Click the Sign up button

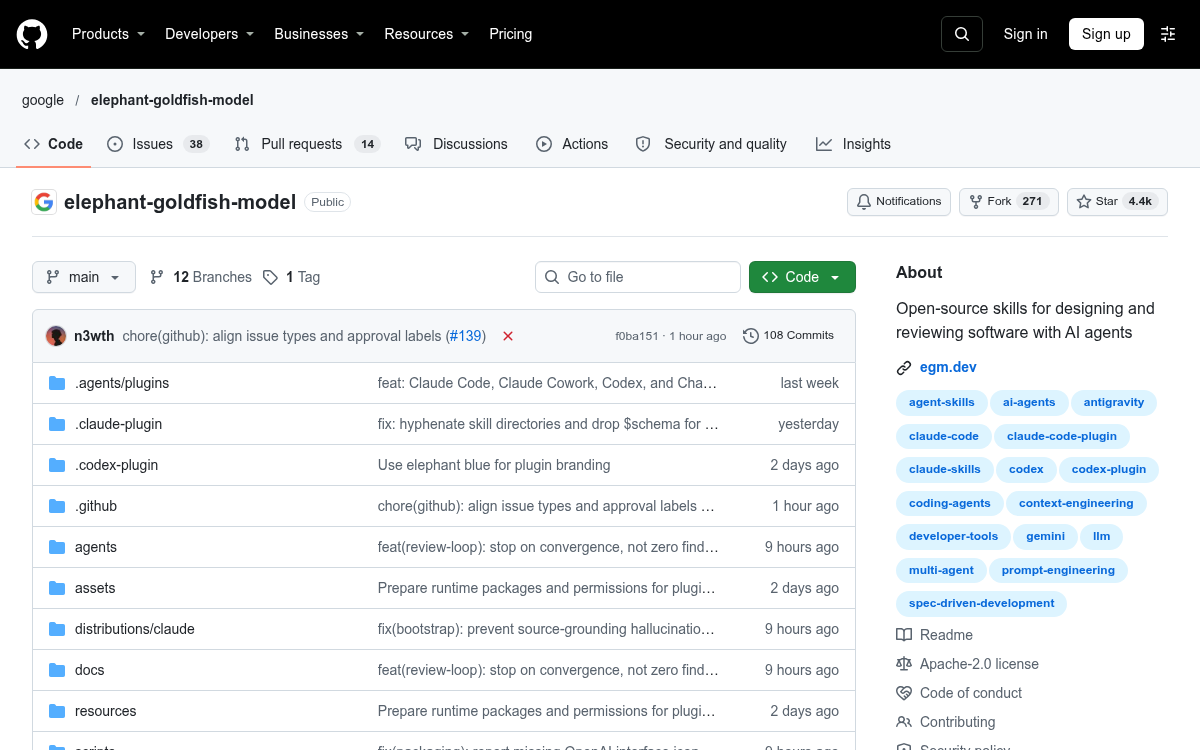[1106, 34]
